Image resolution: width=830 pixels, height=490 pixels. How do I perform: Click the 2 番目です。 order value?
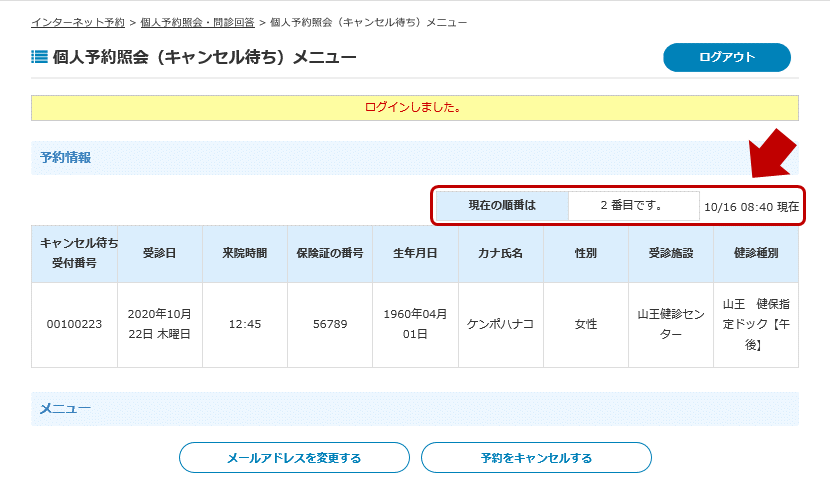pos(633,205)
